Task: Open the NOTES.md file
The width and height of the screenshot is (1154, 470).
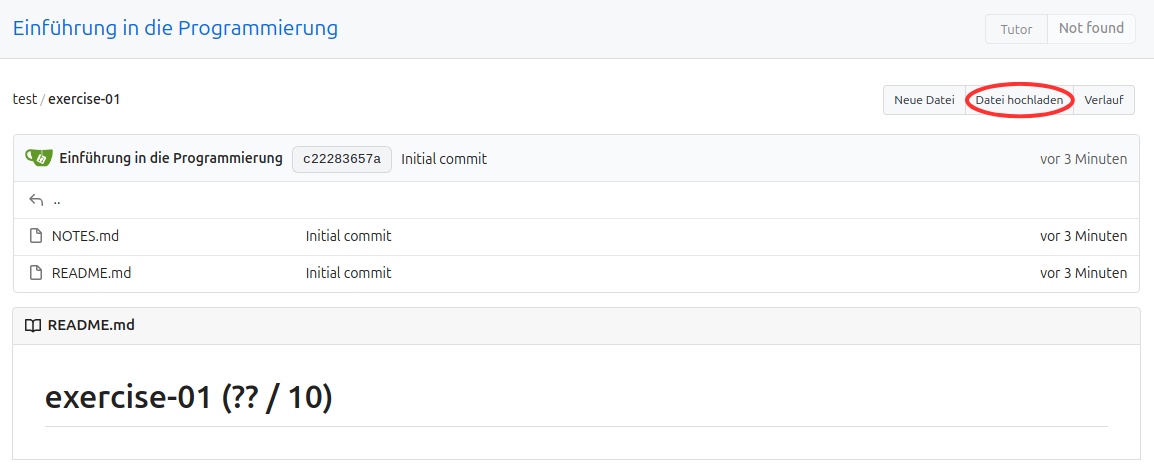Action: point(85,237)
